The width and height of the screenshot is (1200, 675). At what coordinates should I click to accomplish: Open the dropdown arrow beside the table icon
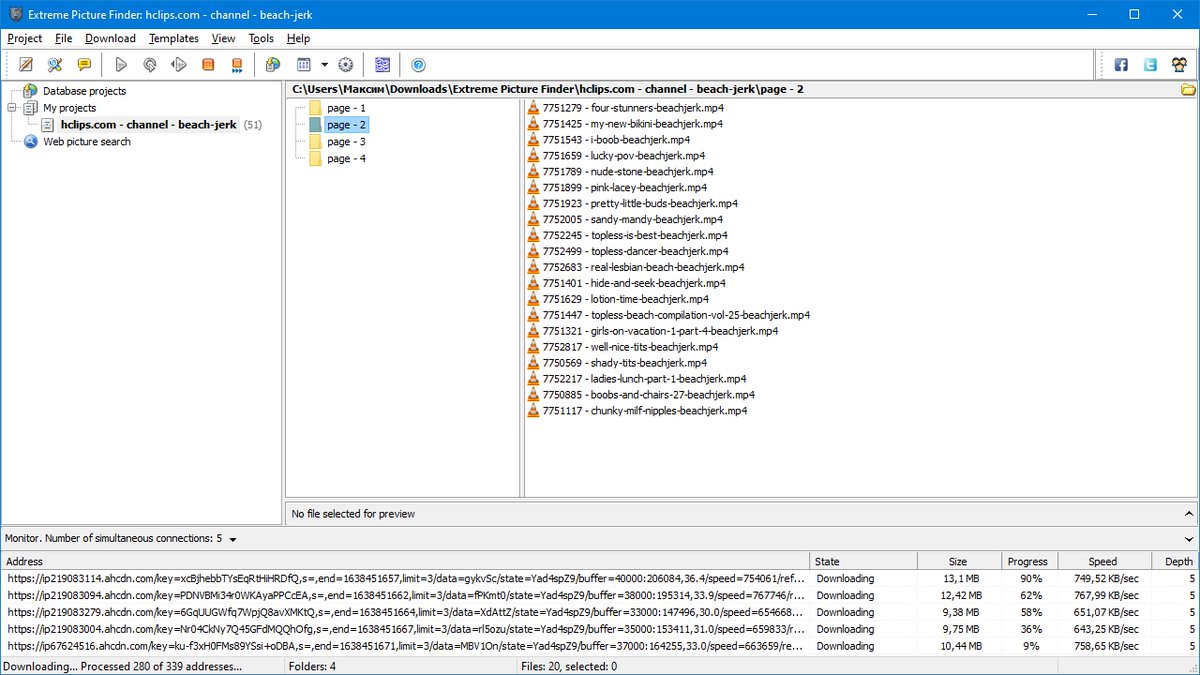(x=324, y=65)
